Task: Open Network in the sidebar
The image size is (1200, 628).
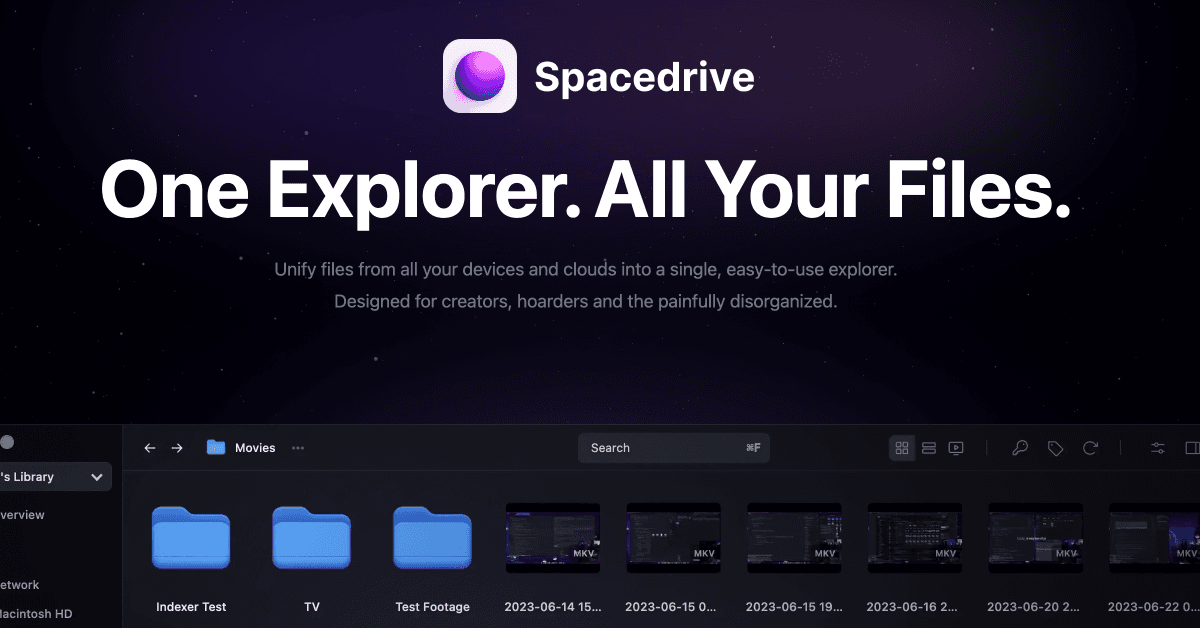Action: click(20, 585)
